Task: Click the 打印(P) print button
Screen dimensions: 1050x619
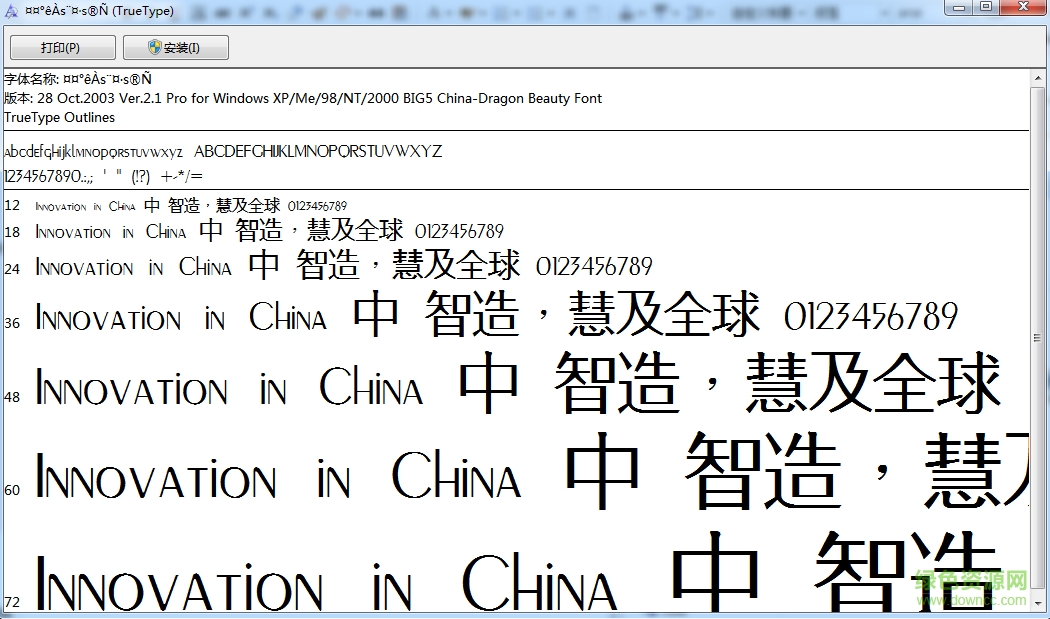Action: pyautogui.click(x=62, y=47)
